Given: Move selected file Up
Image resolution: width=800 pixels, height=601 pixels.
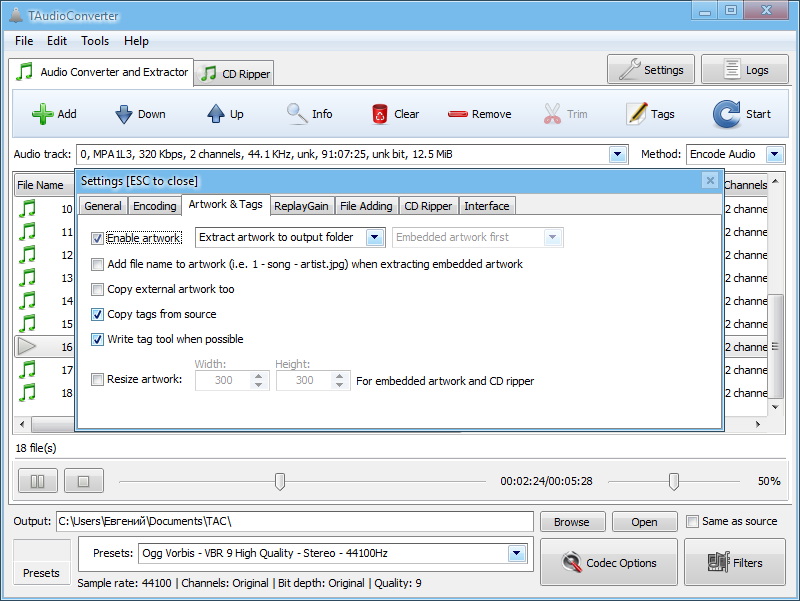Looking at the screenshot, I should [x=225, y=114].
